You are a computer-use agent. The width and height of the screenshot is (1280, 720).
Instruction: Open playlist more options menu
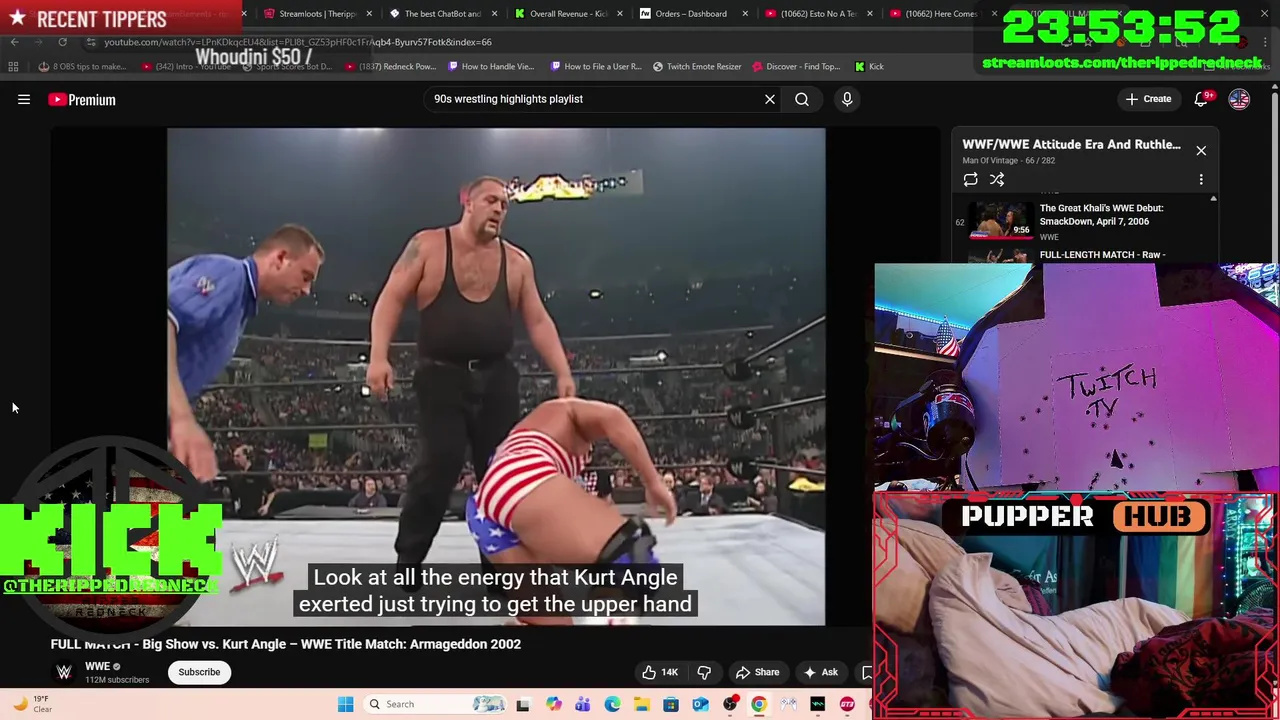1201,179
